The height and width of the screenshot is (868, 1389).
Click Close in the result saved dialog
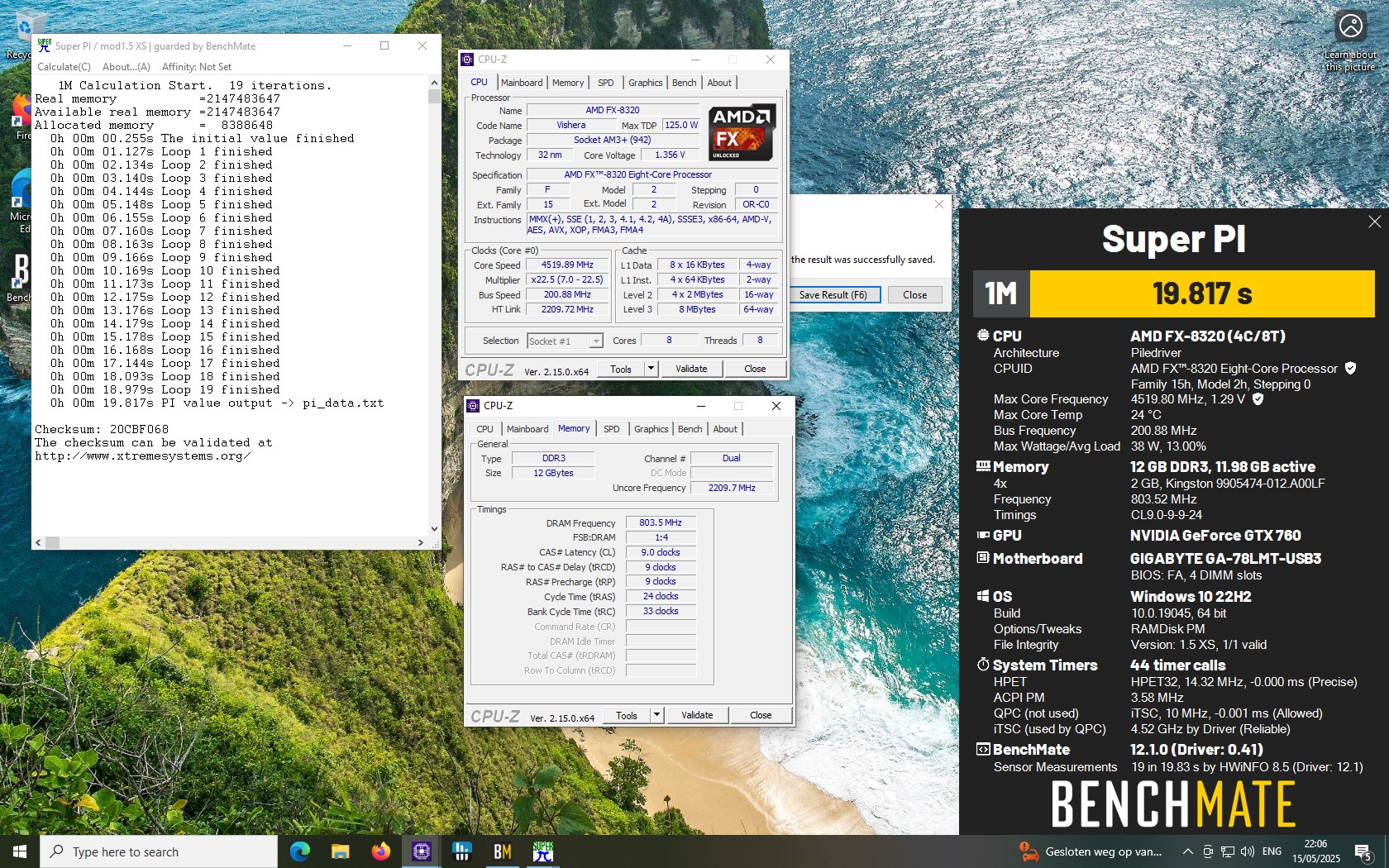point(914,295)
